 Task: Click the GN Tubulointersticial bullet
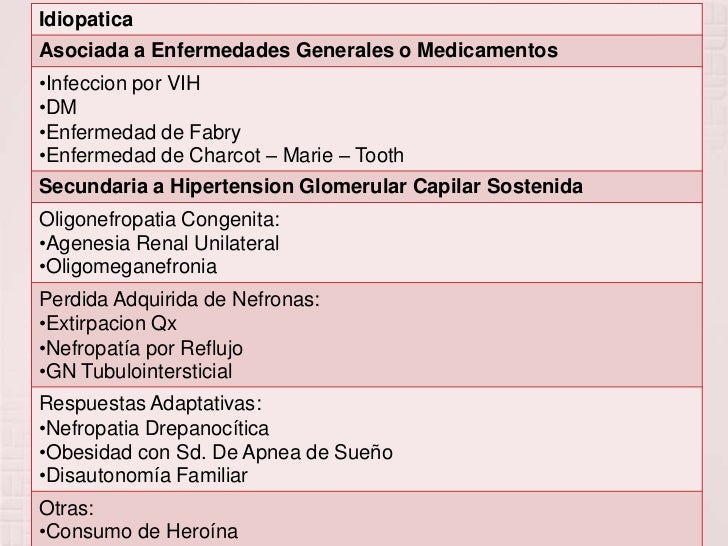pos(136,371)
